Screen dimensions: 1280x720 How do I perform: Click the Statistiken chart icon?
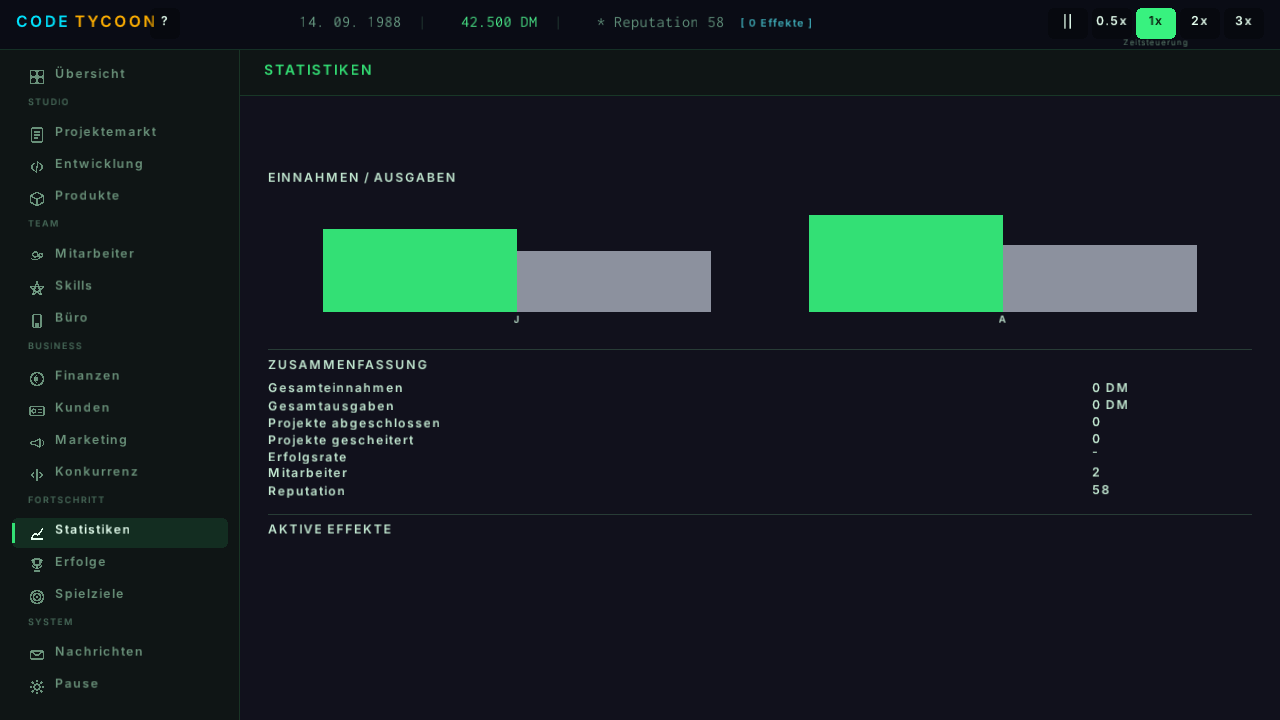point(37,534)
